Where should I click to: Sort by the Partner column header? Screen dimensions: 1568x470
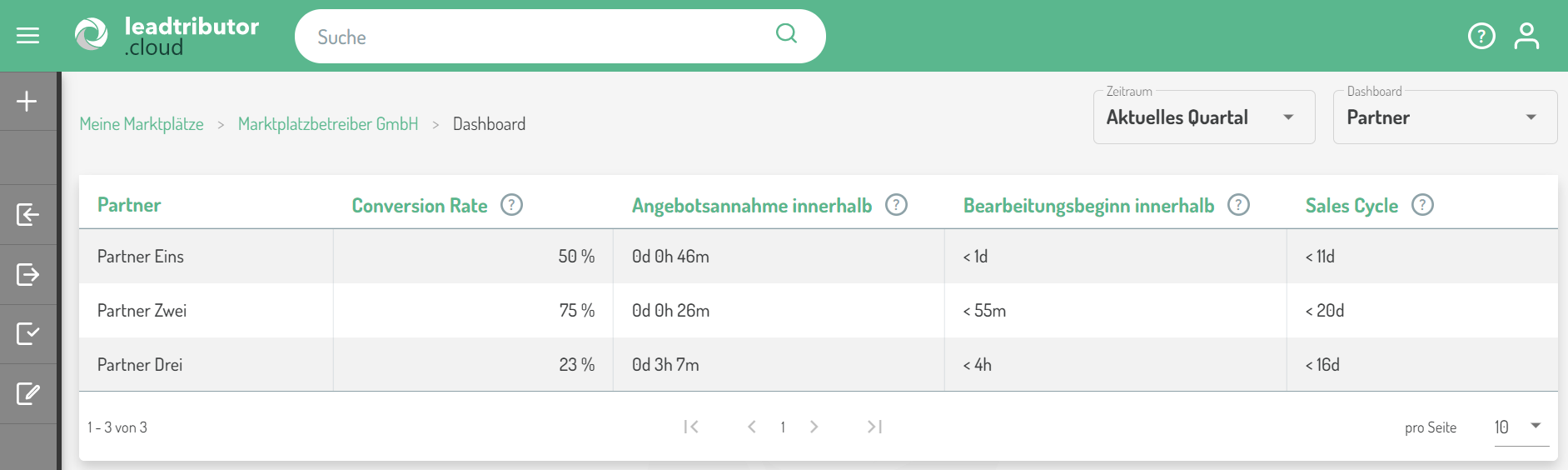[x=129, y=205]
